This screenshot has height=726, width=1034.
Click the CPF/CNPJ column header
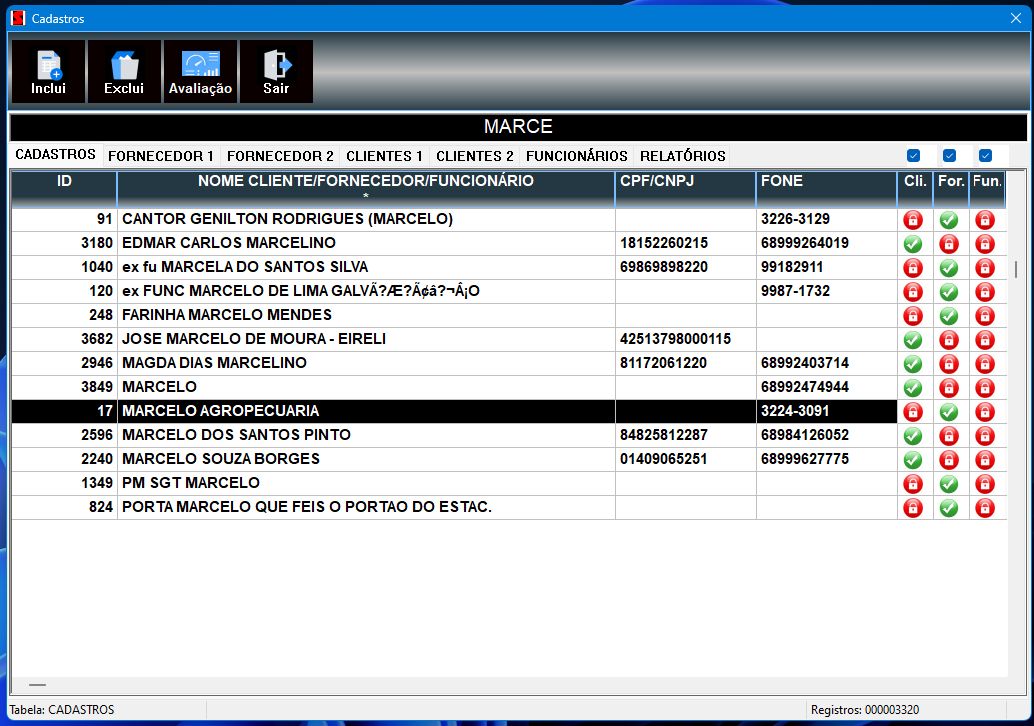point(685,189)
